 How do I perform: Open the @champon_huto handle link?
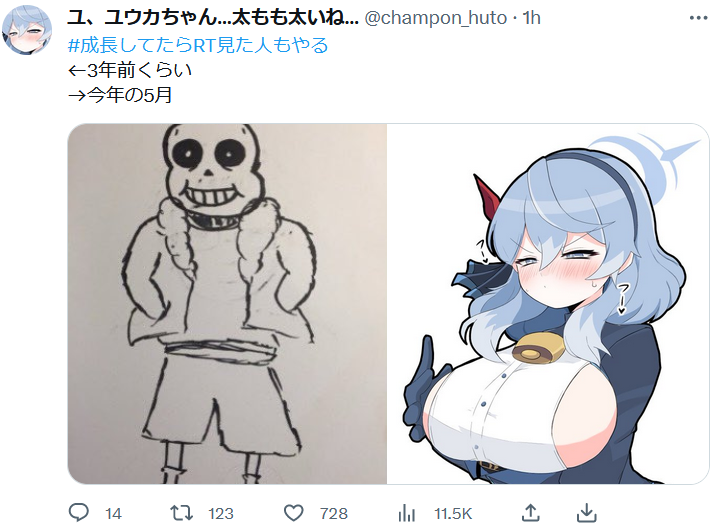[x=435, y=18]
